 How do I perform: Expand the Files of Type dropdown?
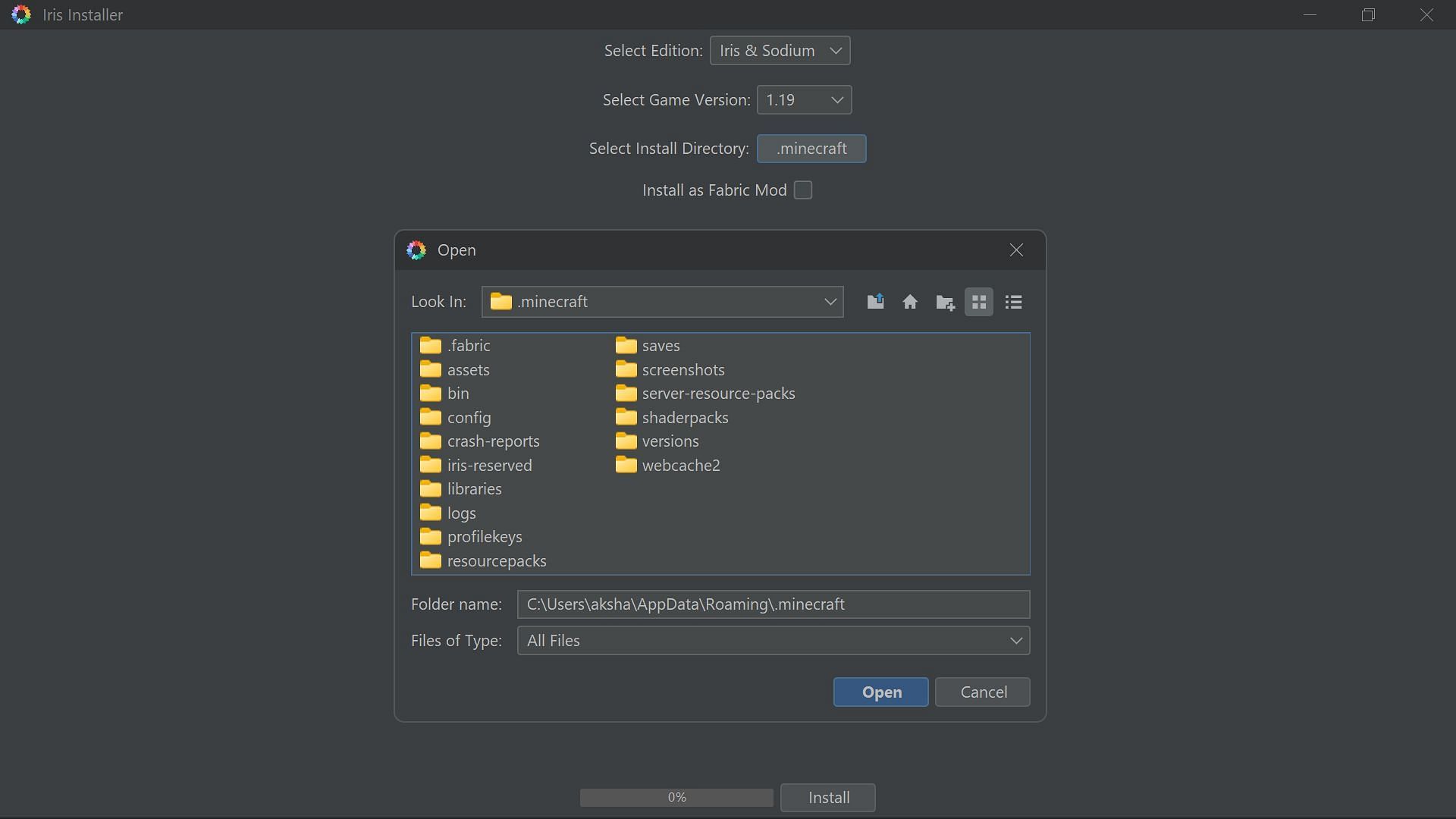pyautogui.click(x=1016, y=641)
